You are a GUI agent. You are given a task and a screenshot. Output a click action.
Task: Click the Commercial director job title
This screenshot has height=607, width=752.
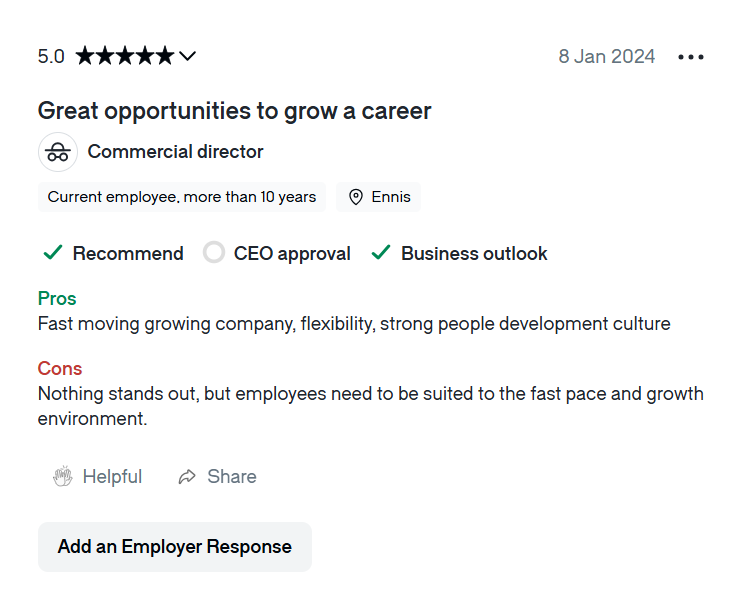click(x=175, y=152)
